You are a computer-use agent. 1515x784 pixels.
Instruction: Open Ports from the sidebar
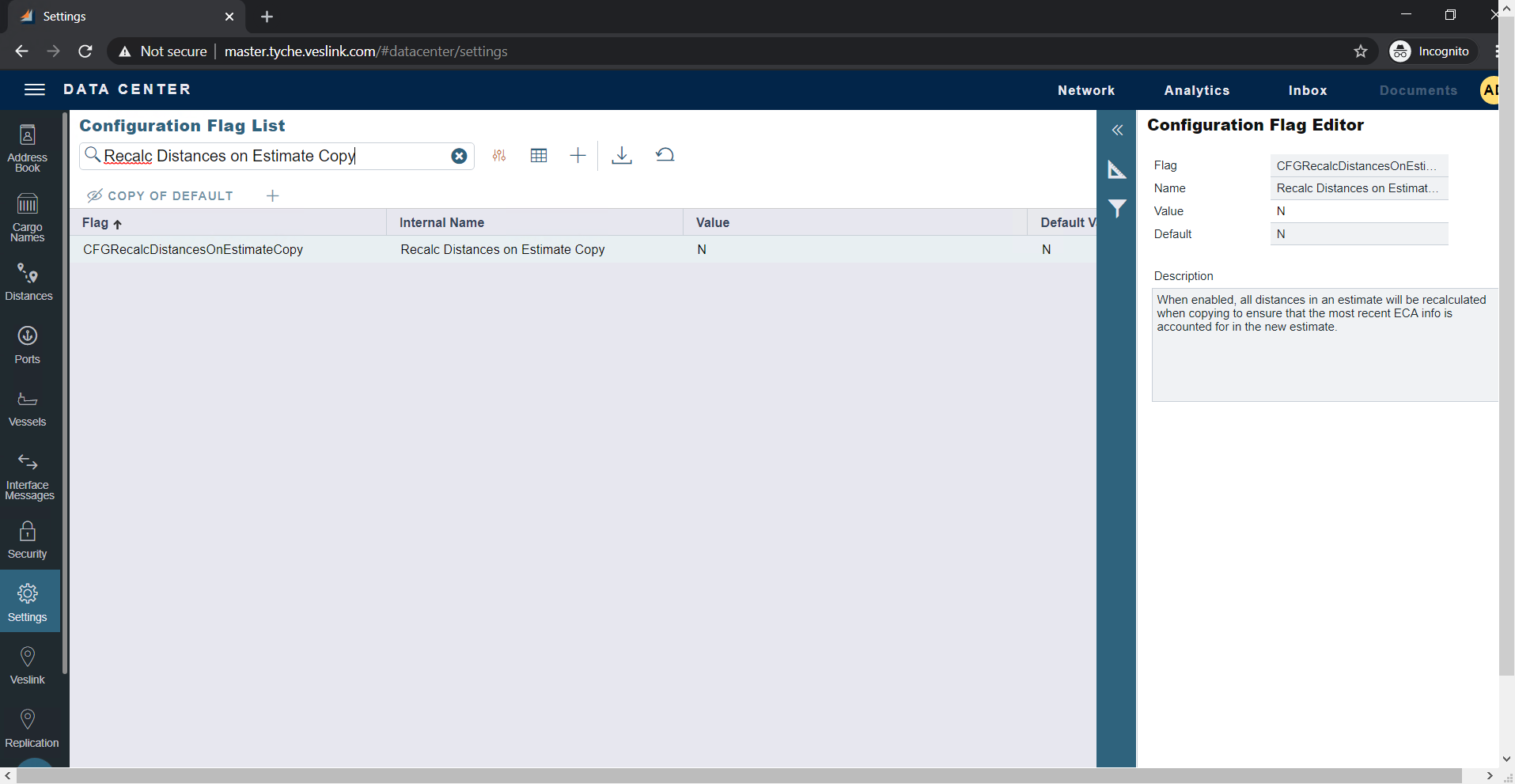tap(28, 345)
